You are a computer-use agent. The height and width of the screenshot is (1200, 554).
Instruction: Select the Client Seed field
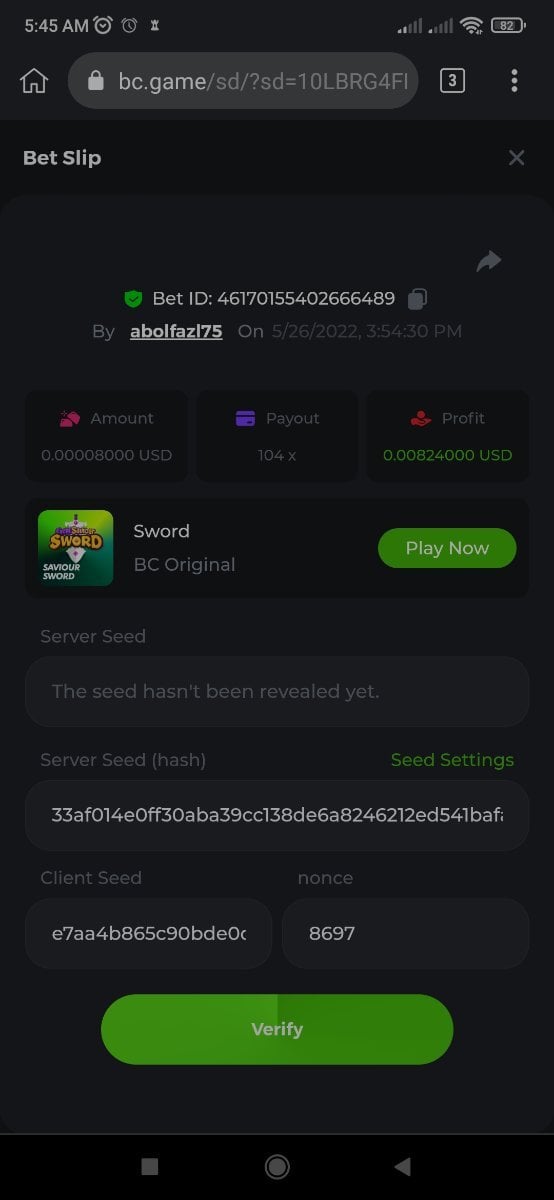point(148,933)
